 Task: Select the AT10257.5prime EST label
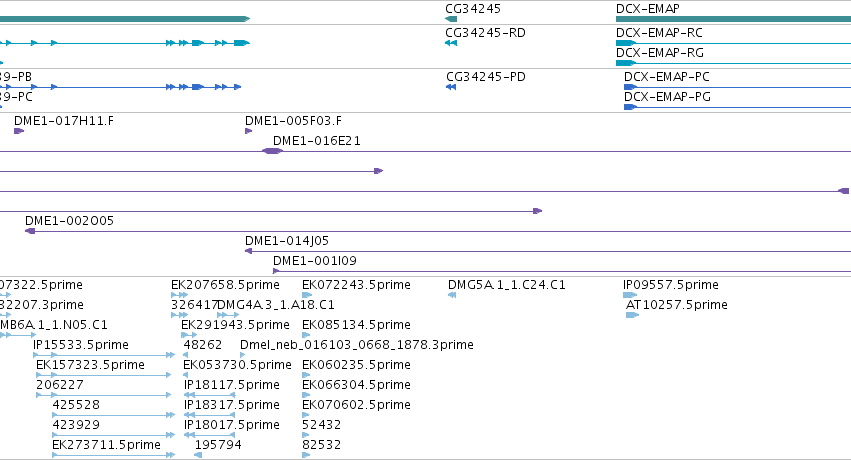tap(676, 305)
